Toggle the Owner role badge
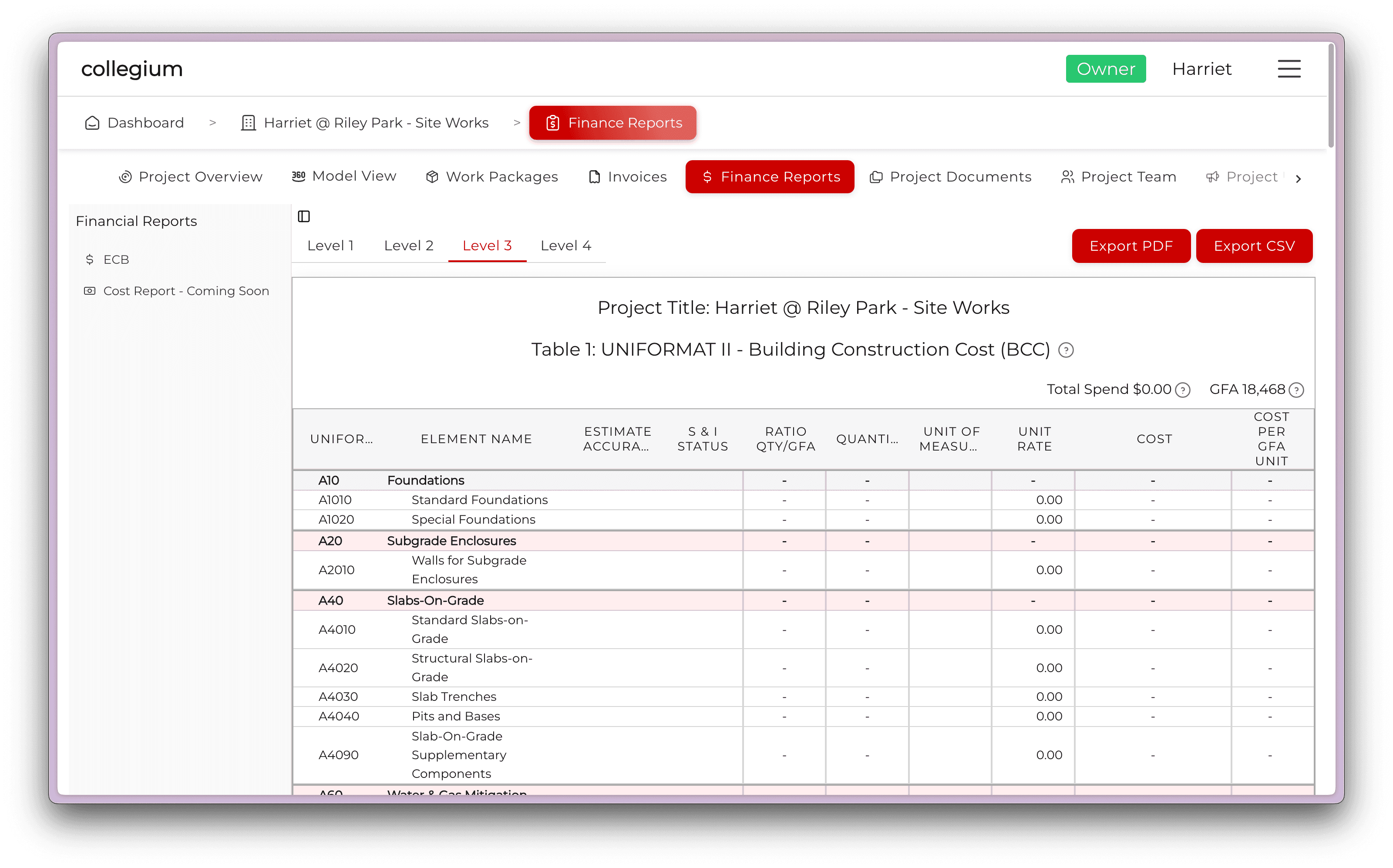This screenshot has width=1393, height=868. pos(1105,68)
